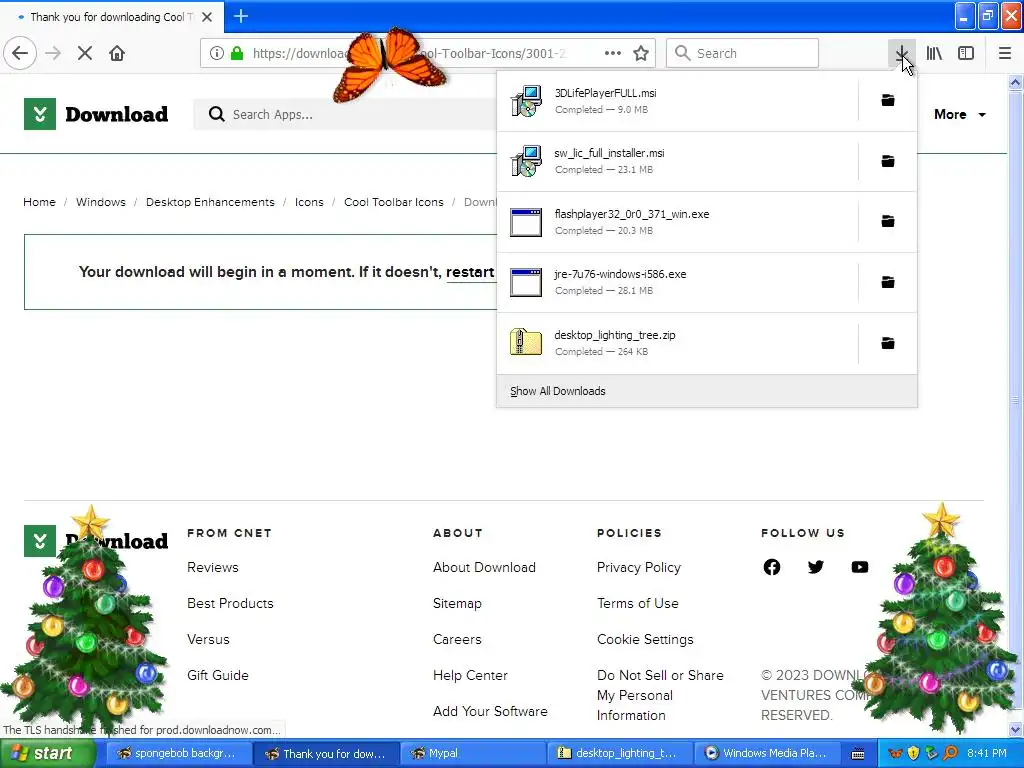Open the Windows start menu
Viewport: 1024px width, 768px height.
click(48, 753)
